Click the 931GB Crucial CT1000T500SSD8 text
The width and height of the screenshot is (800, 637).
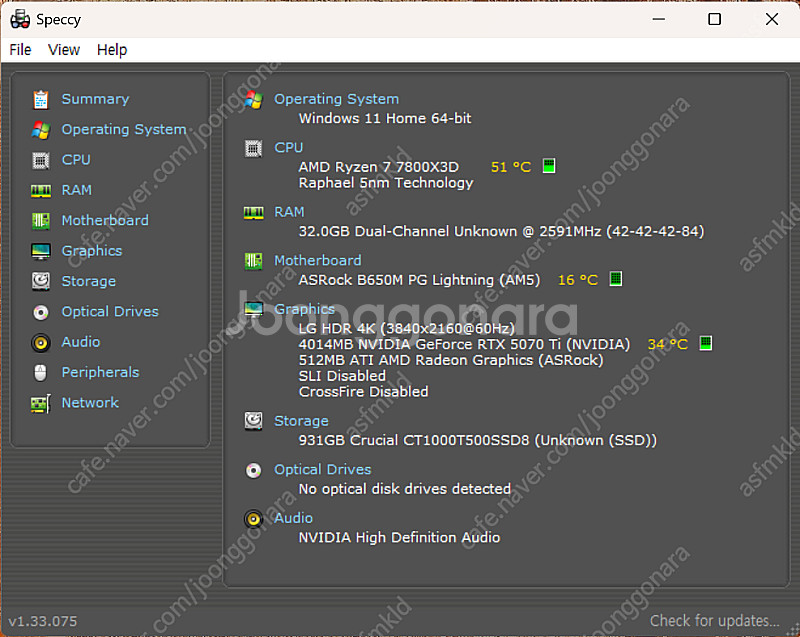point(478,440)
